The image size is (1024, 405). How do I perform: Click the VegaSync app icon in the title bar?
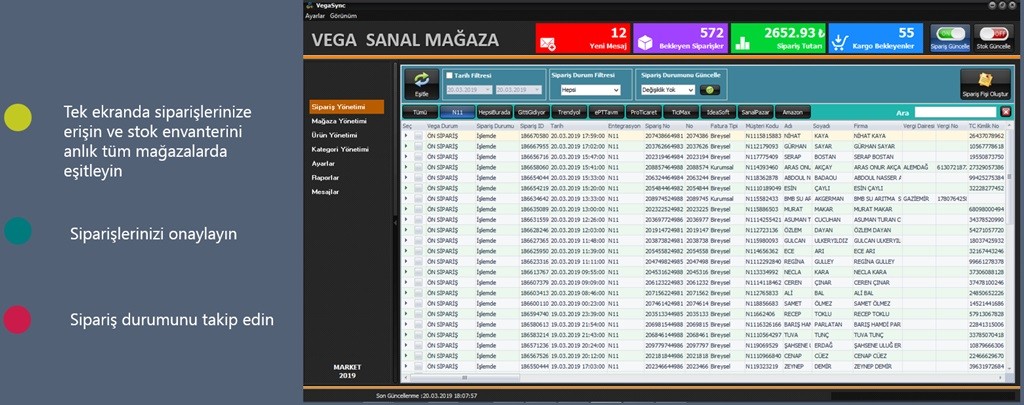(x=310, y=5)
